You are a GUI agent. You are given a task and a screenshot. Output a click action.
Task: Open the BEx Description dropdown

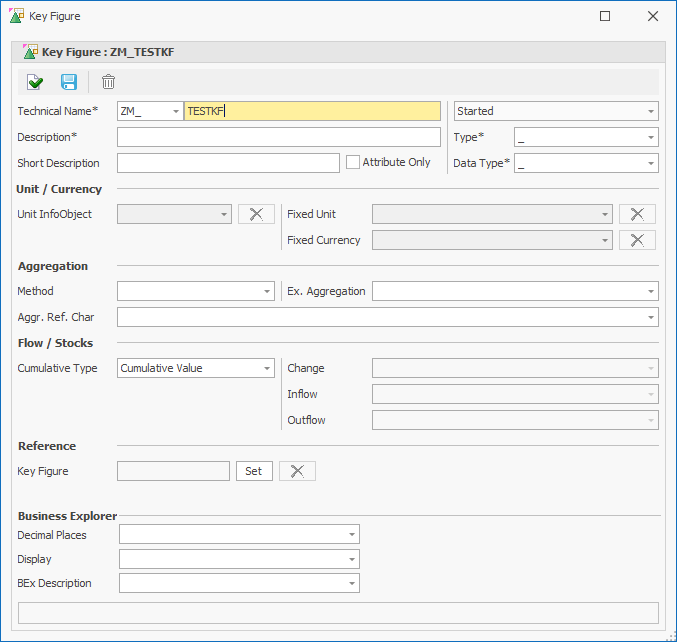click(352, 583)
